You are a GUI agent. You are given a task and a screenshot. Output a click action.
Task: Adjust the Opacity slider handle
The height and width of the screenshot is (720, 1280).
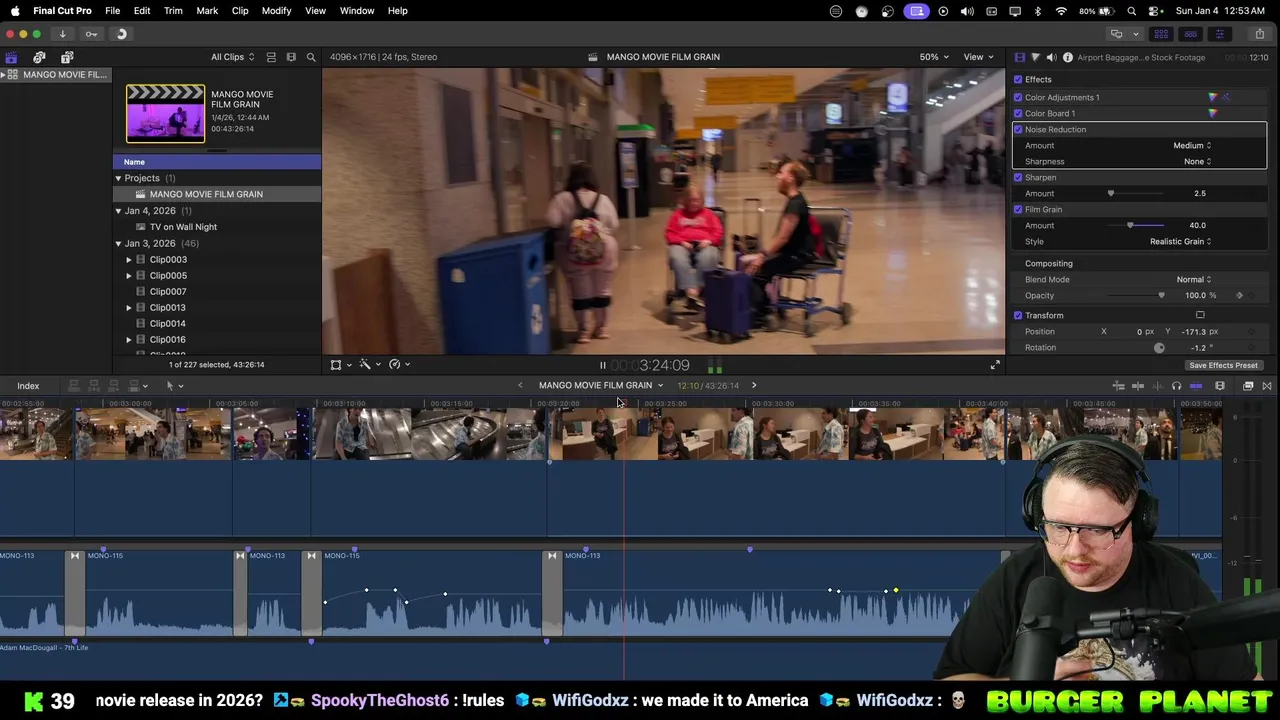click(1161, 295)
